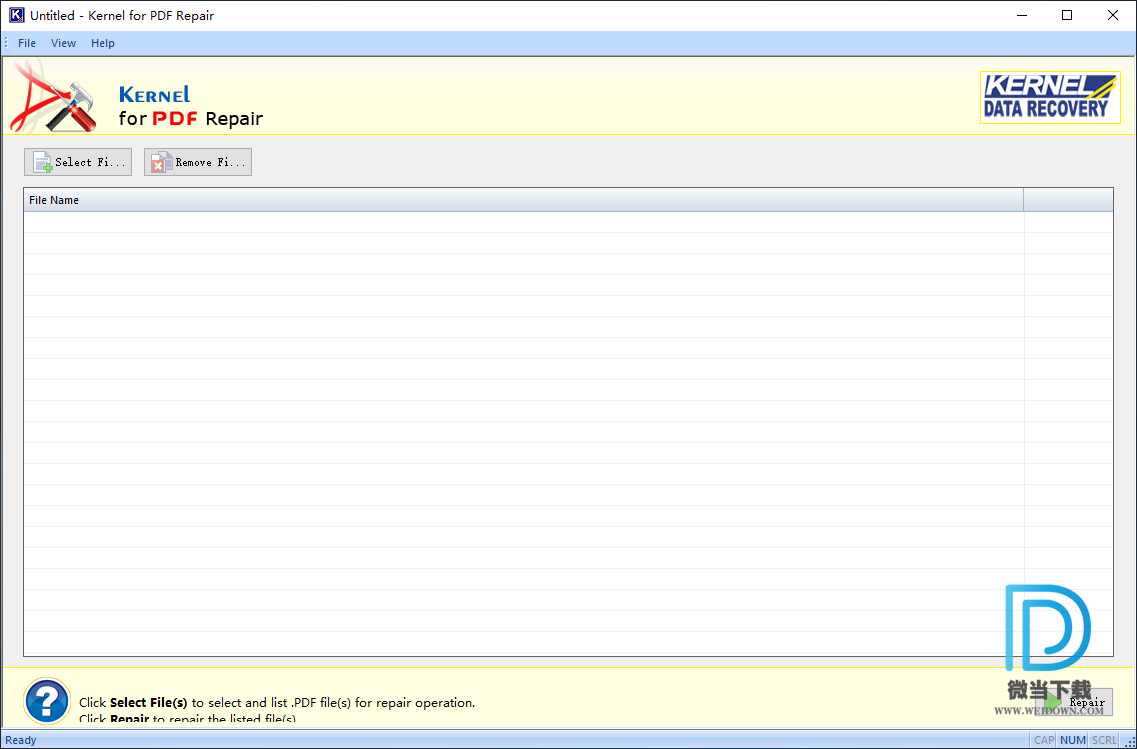Click the Kernel Data Recovery logo
Viewport: 1137px width, 749px height.
tap(1050, 97)
